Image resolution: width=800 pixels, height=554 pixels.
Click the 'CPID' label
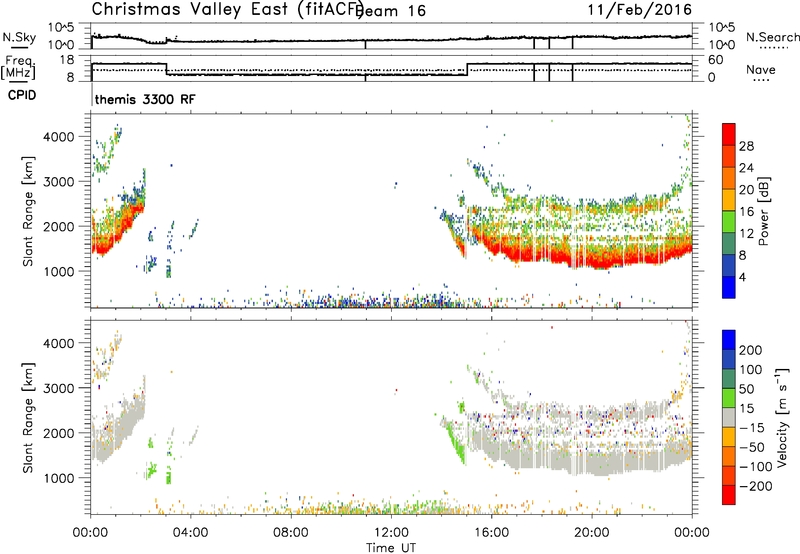pyautogui.click(x=22, y=95)
